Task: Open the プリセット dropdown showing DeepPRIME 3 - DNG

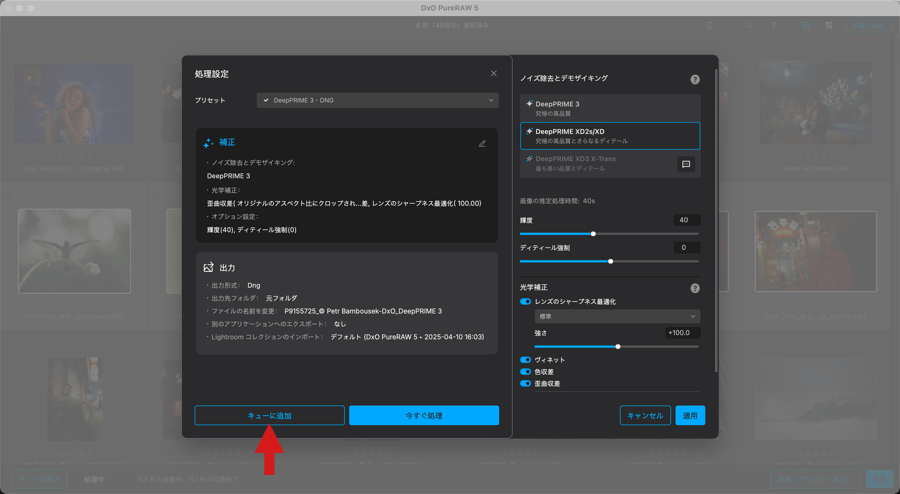Action: click(x=378, y=100)
